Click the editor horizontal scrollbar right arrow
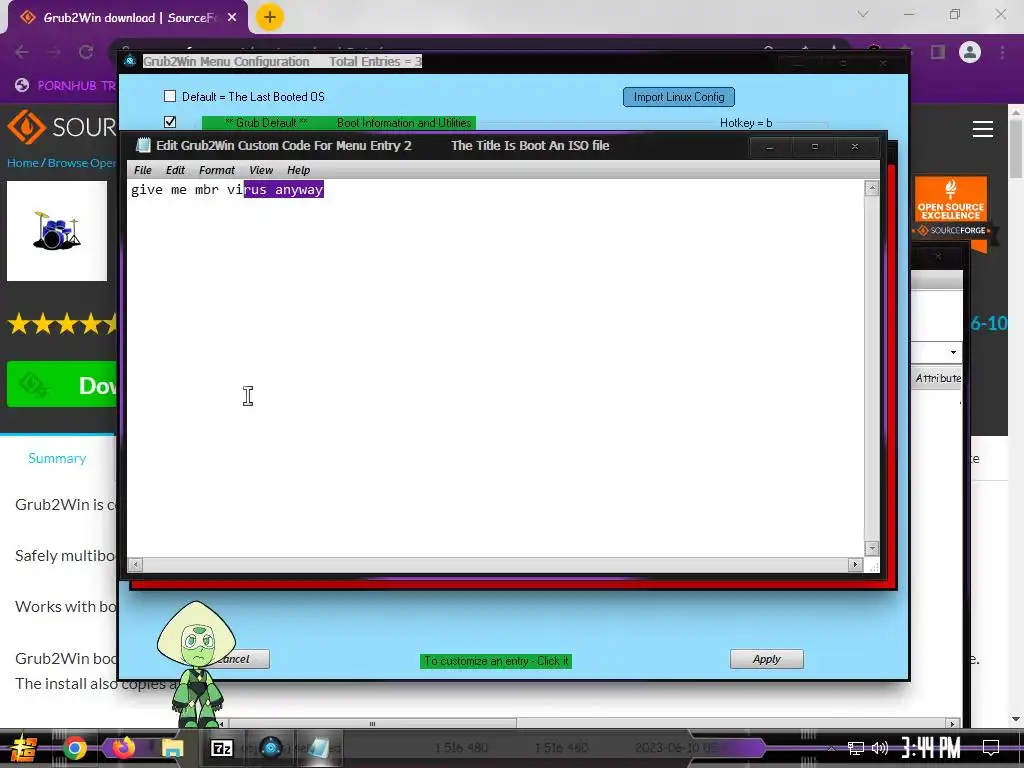Viewport: 1024px width, 768px height. [x=856, y=564]
